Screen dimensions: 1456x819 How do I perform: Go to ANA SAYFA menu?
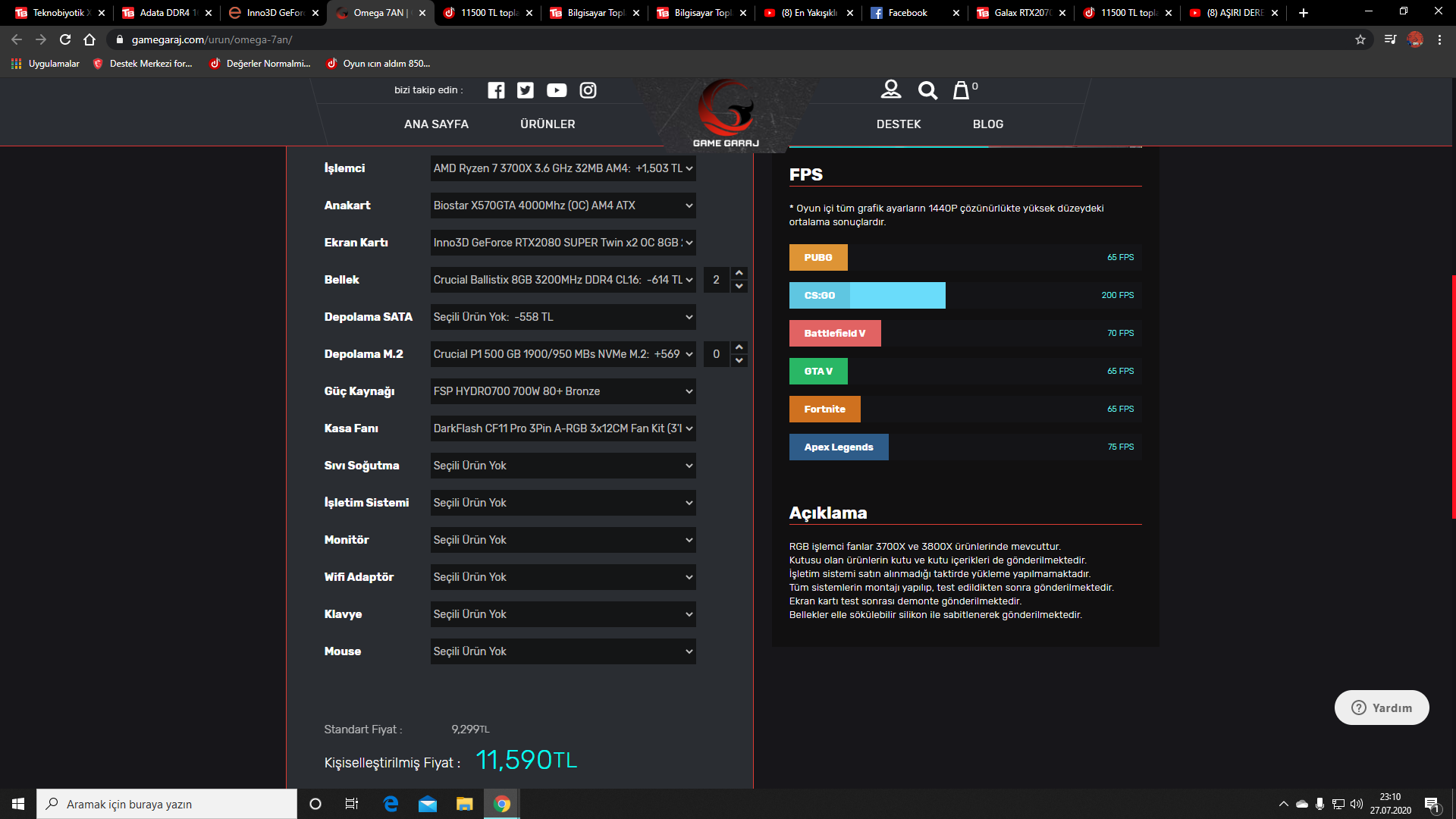(436, 124)
